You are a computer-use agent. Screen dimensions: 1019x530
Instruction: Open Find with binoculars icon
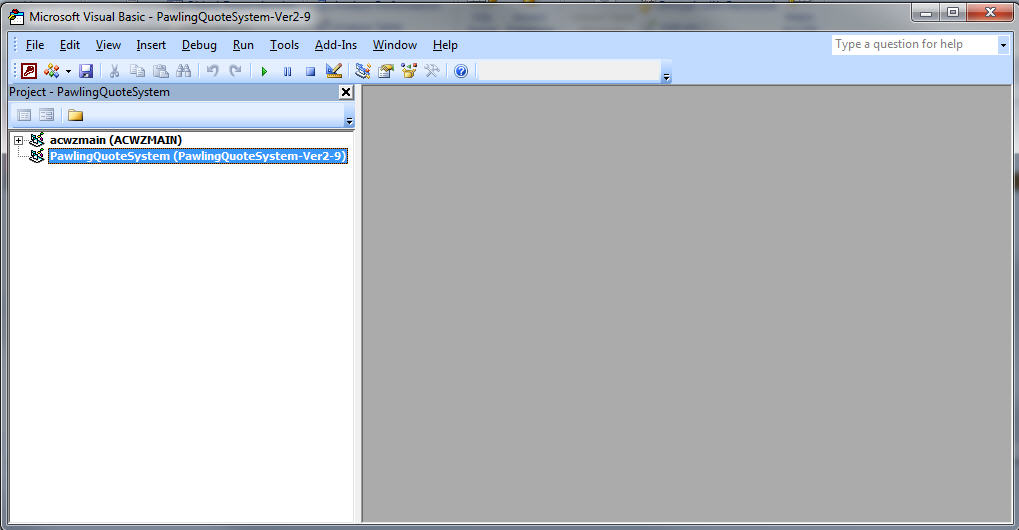click(x=184, y=71)
